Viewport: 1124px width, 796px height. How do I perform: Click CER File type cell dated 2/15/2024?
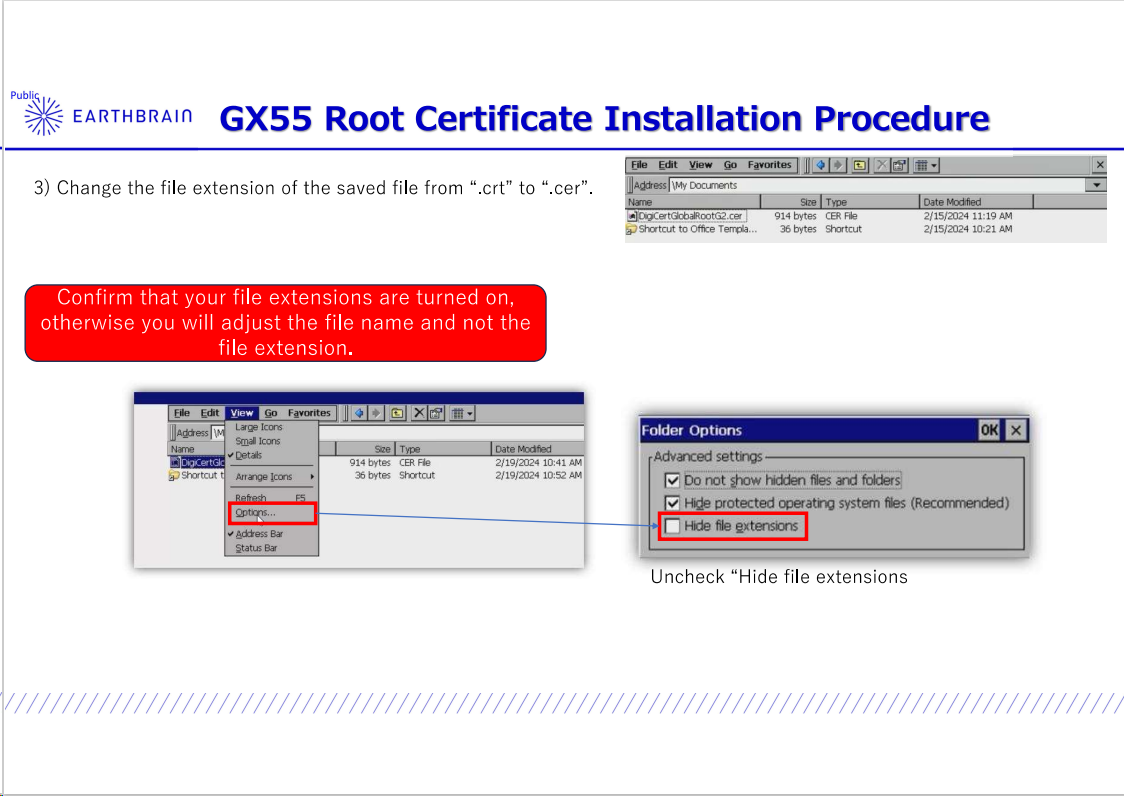(x=841, y=216)
